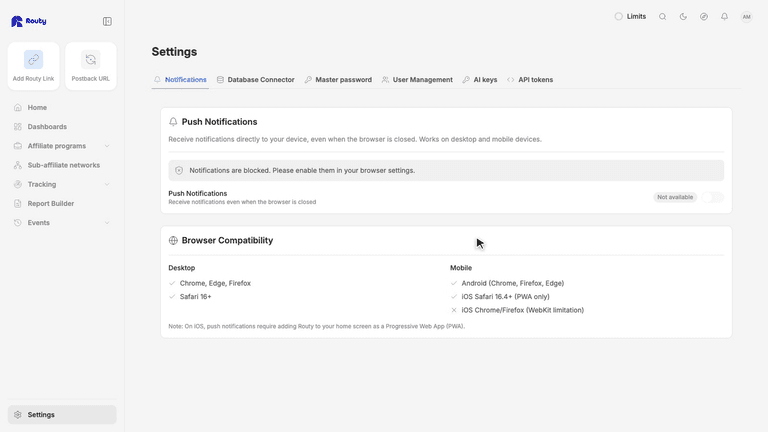Collapse the sidebar panel icon
This screenshot has width=768, height=432.
pyautogui.click(x=107, y=22)
